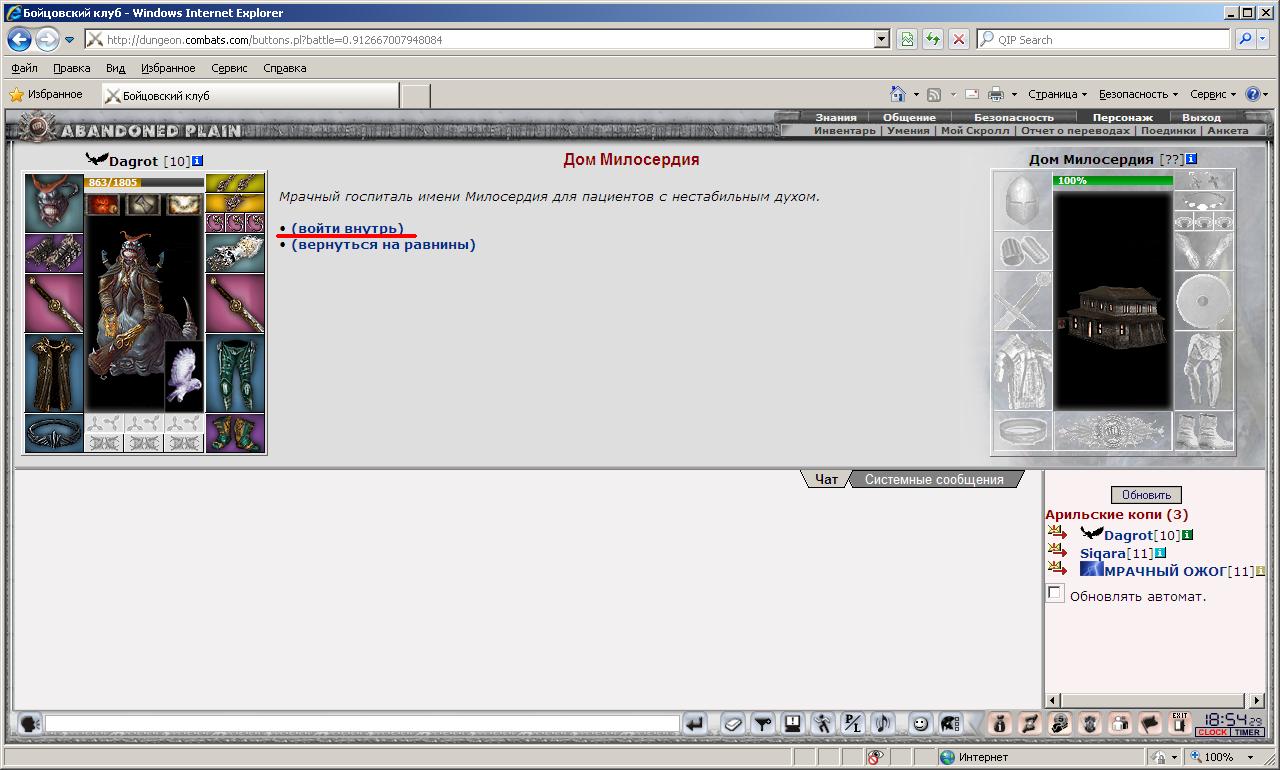The image size is (1280, 770).
Task: Open Знания game menu
Action: point(835,118)
